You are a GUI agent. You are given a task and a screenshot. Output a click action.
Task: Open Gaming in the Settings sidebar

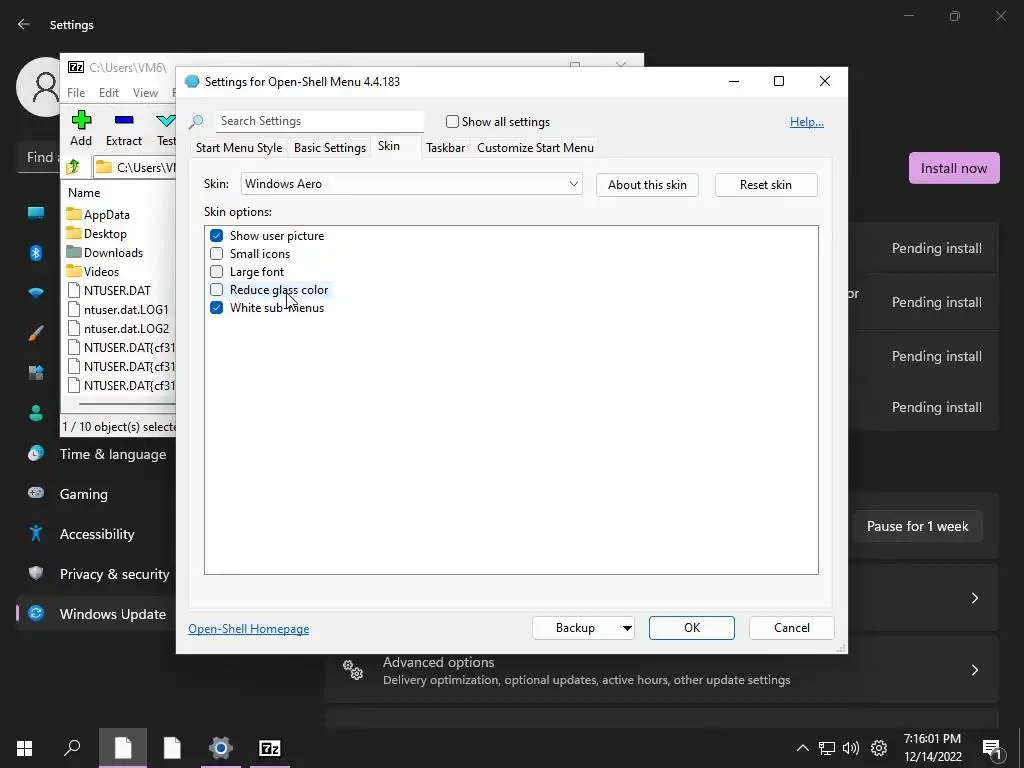(96, 494)
